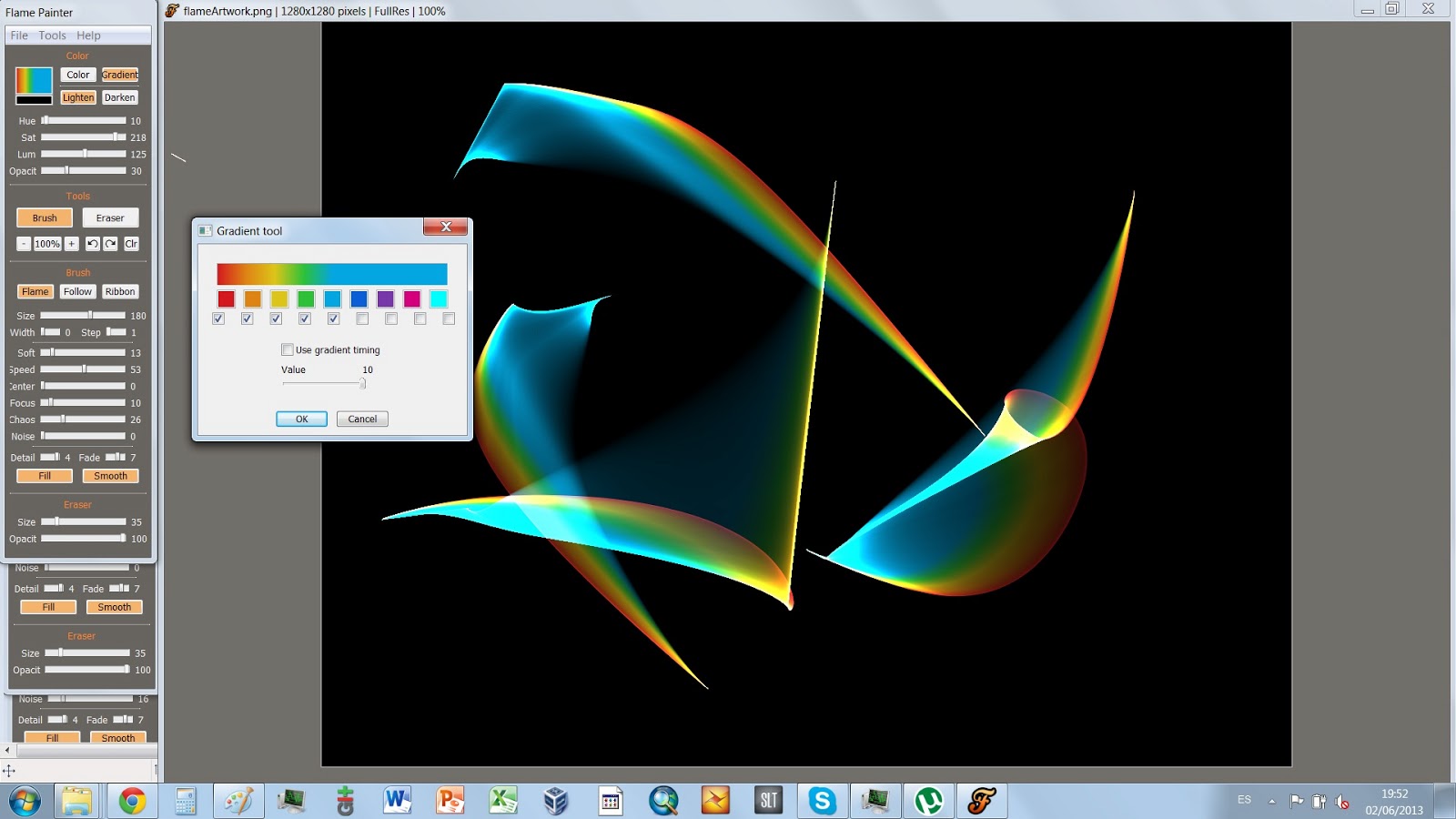
Task: Pick the red gradient color swatch
Action: (x=227, y=298)
